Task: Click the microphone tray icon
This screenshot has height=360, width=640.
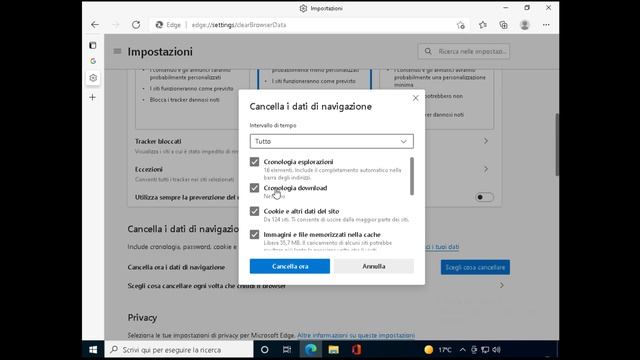Action: 474,350
